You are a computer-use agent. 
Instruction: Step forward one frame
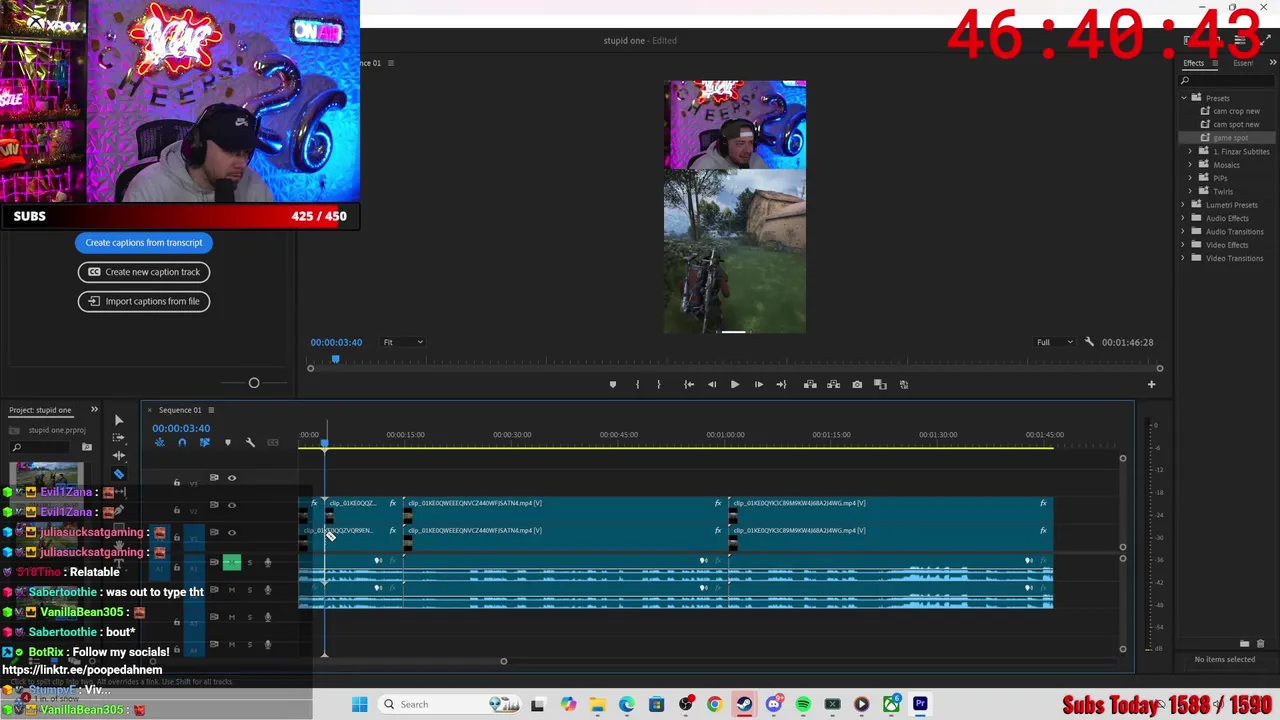coord(758,384)
